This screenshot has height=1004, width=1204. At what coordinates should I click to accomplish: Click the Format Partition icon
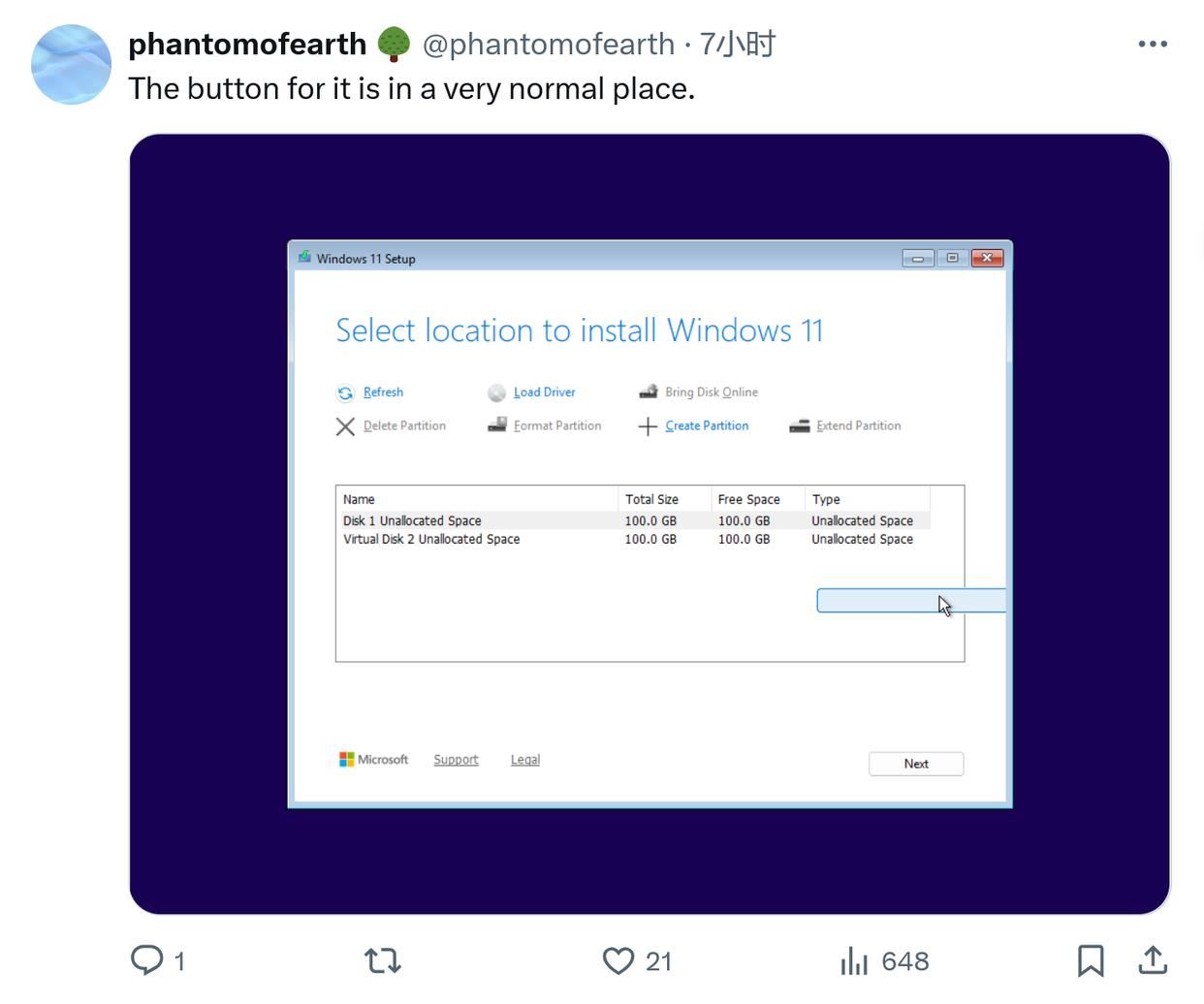click(497, 424)
